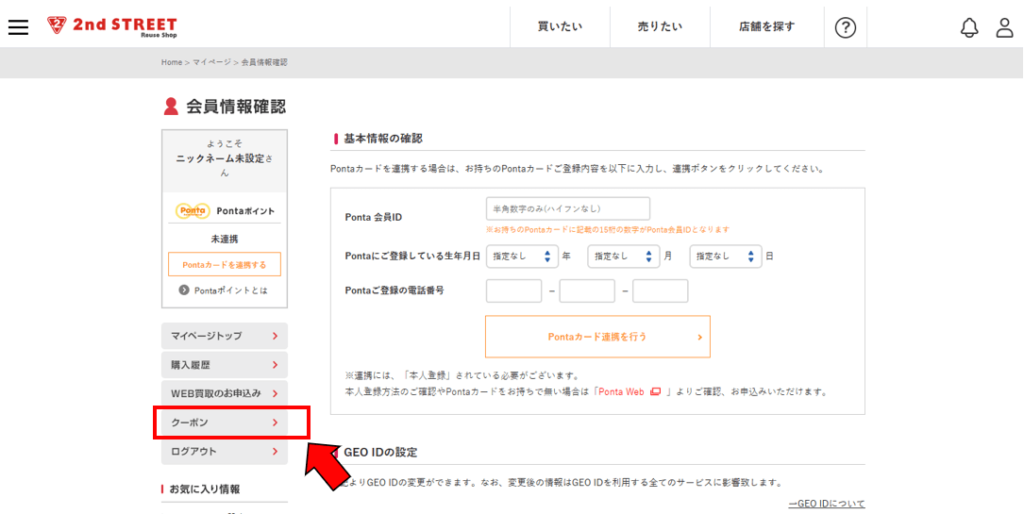Open the help question mark icon
This screenshot has height=514, width=1024.
point(845,27)
